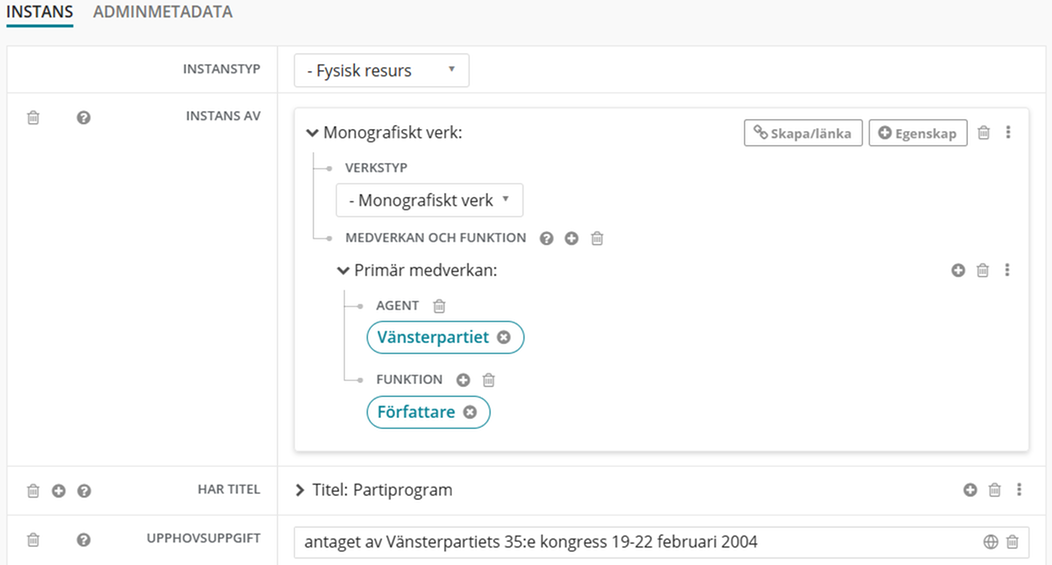
Task: Open Titel: Partiprogram more-options menu
Action: point(1019,490)
